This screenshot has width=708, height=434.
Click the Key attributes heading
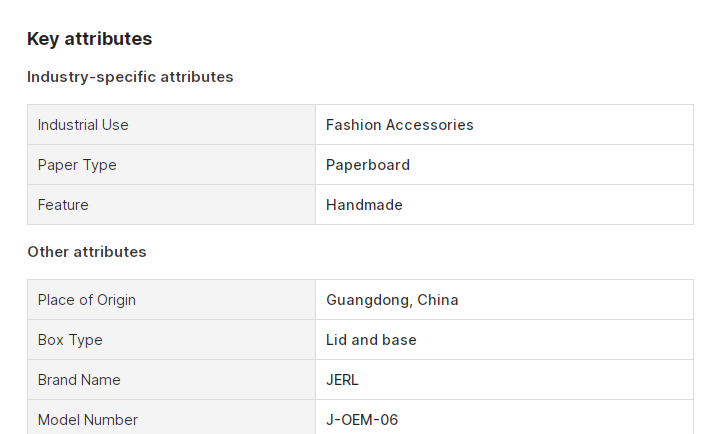tap(89, 39)
